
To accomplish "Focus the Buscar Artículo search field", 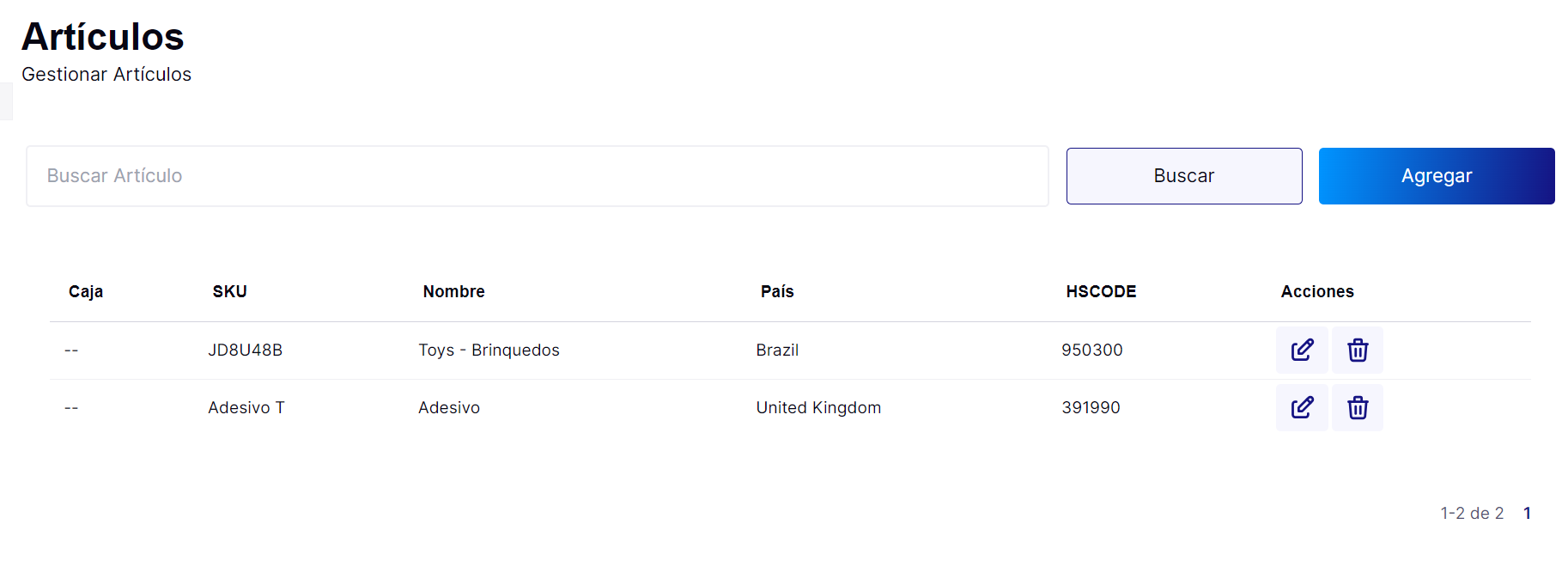I will pos(538,176).
